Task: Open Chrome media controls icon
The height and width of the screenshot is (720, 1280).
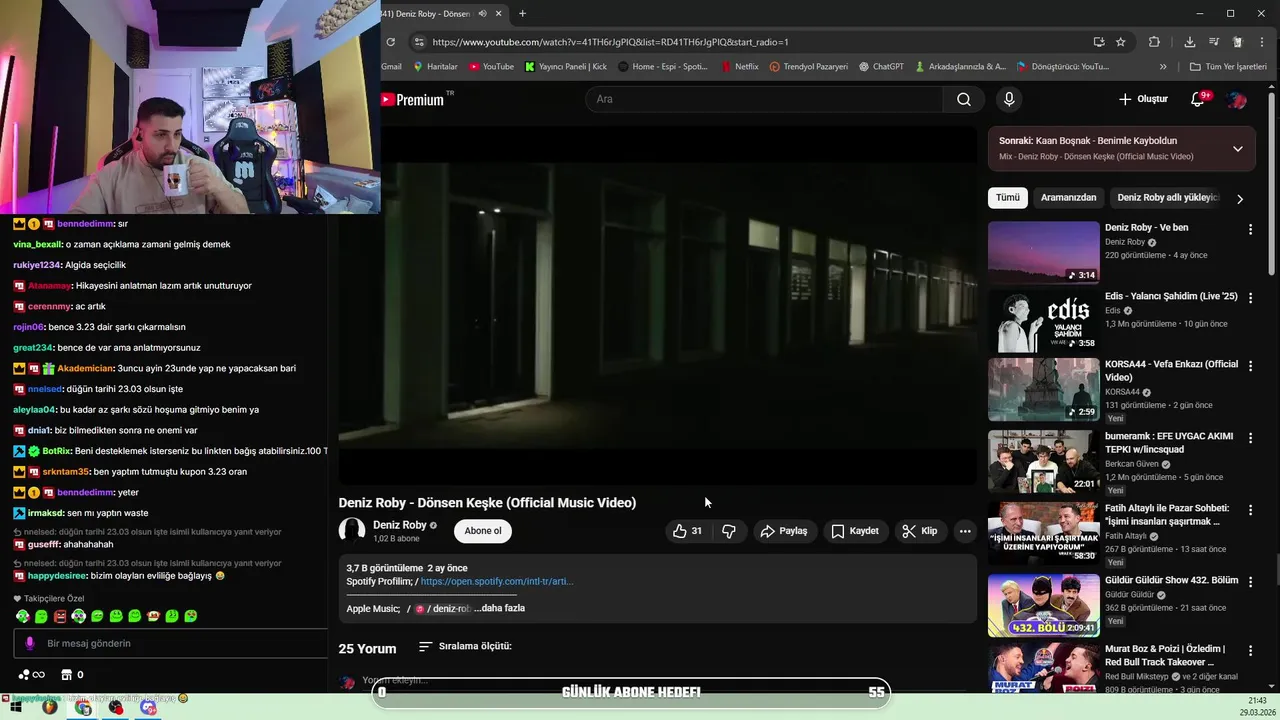Action: tap(1214, 42)
